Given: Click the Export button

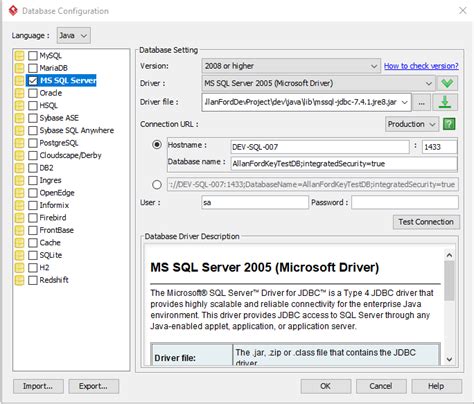Looking at the screenshot, I should (93, 386).
